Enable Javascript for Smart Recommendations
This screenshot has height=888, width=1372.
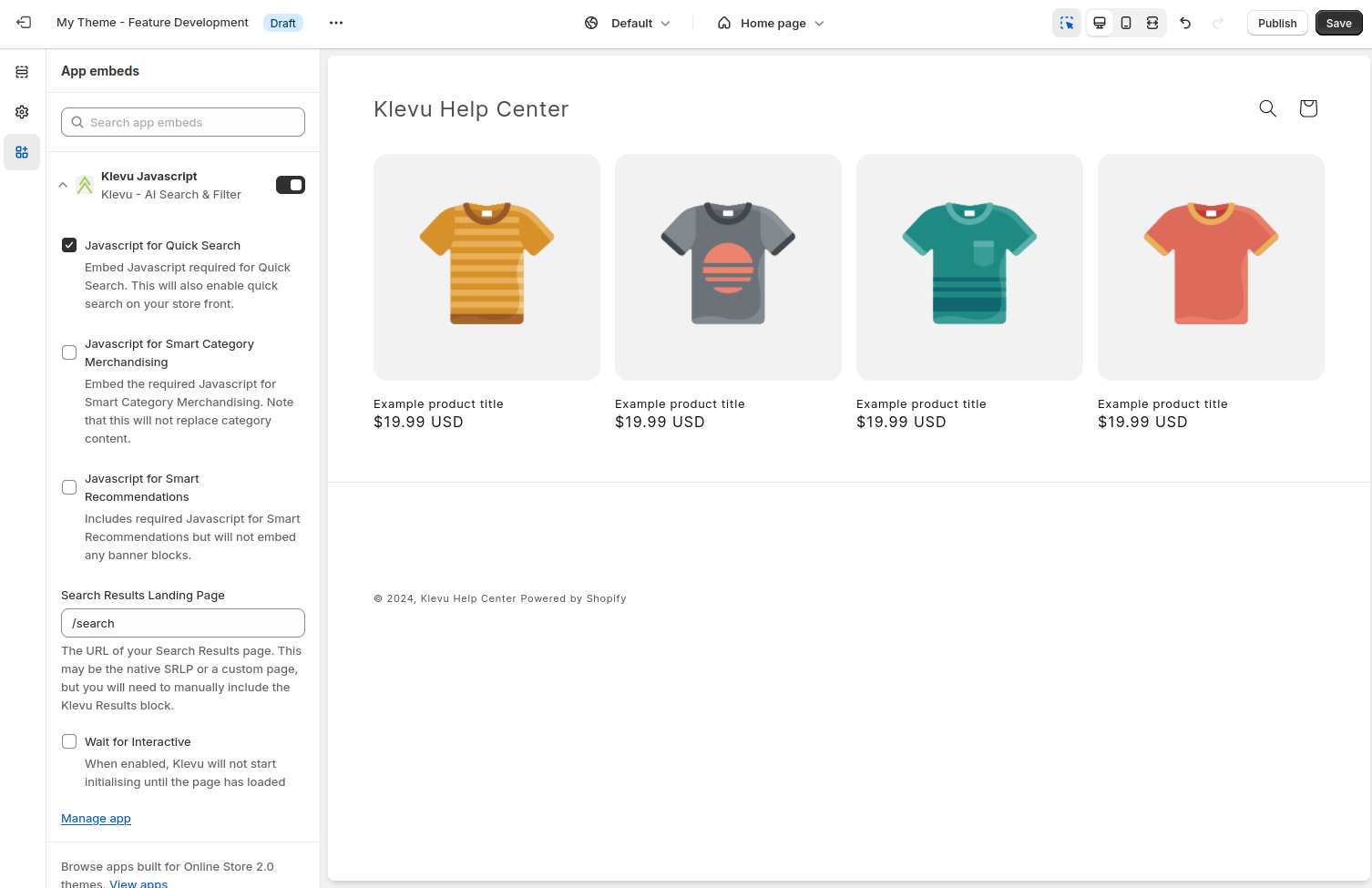tap(69, 487)
